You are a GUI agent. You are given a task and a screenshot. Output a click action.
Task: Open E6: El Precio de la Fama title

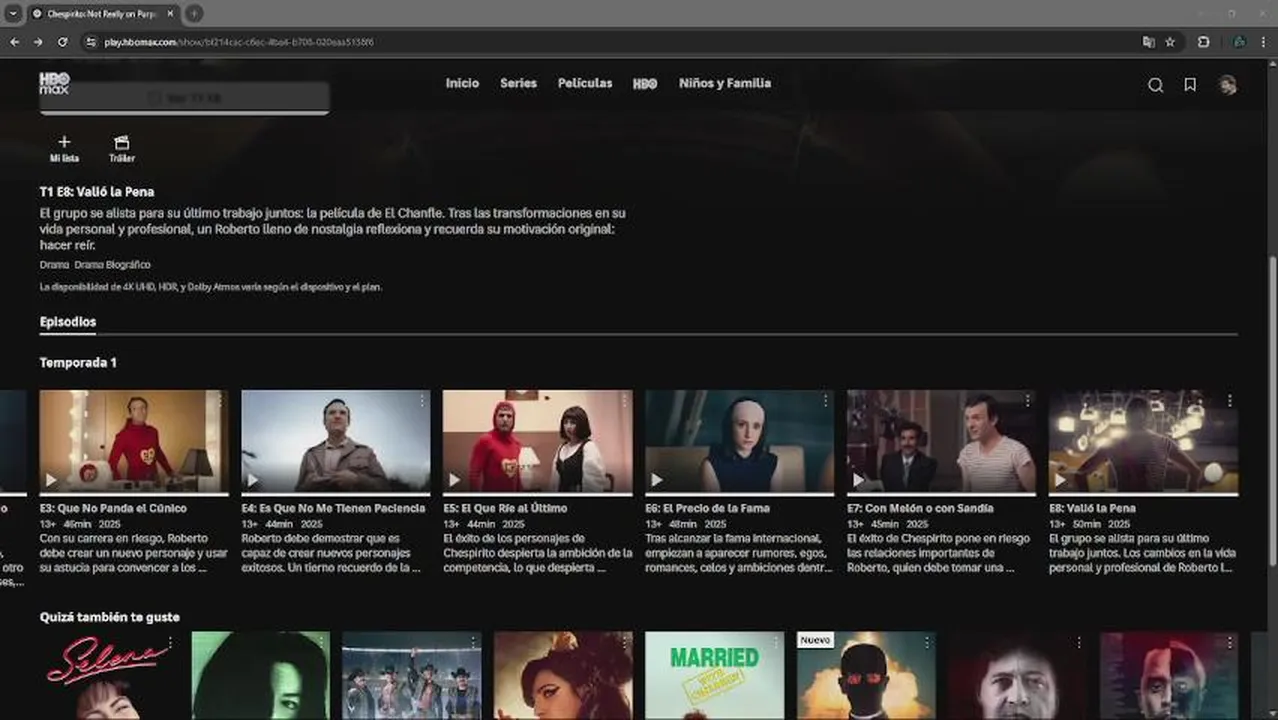click(x=706, y=509)
